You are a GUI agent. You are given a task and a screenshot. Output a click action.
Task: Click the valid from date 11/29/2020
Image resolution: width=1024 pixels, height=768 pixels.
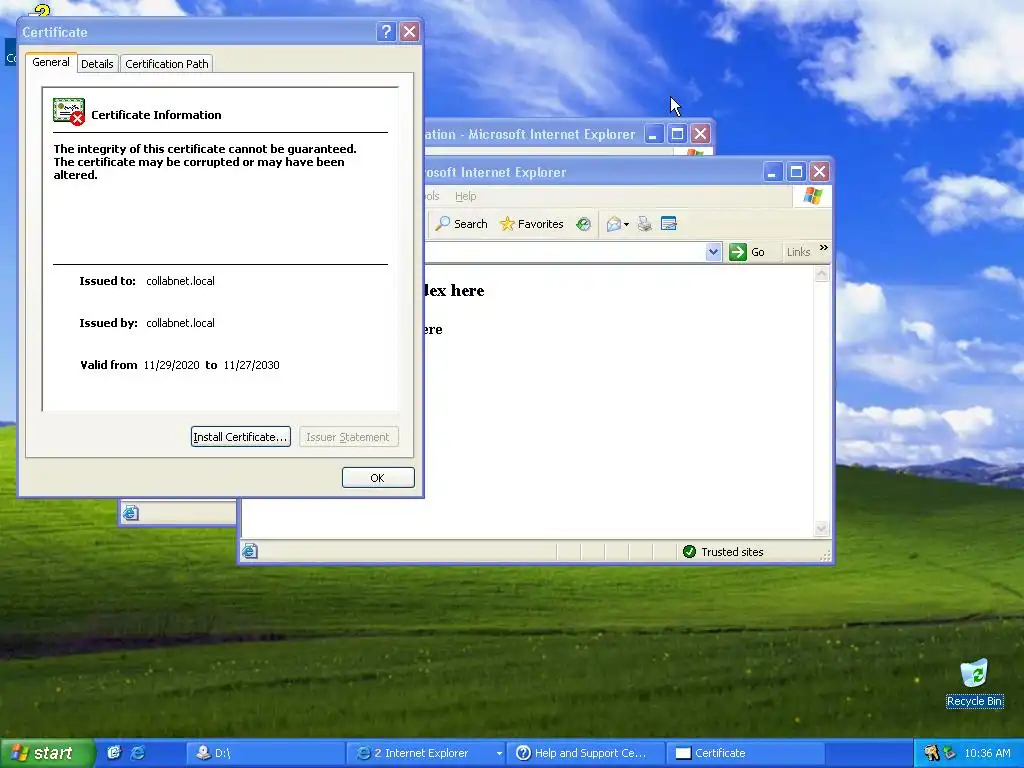pyautogui.click(x=171, y=365)
